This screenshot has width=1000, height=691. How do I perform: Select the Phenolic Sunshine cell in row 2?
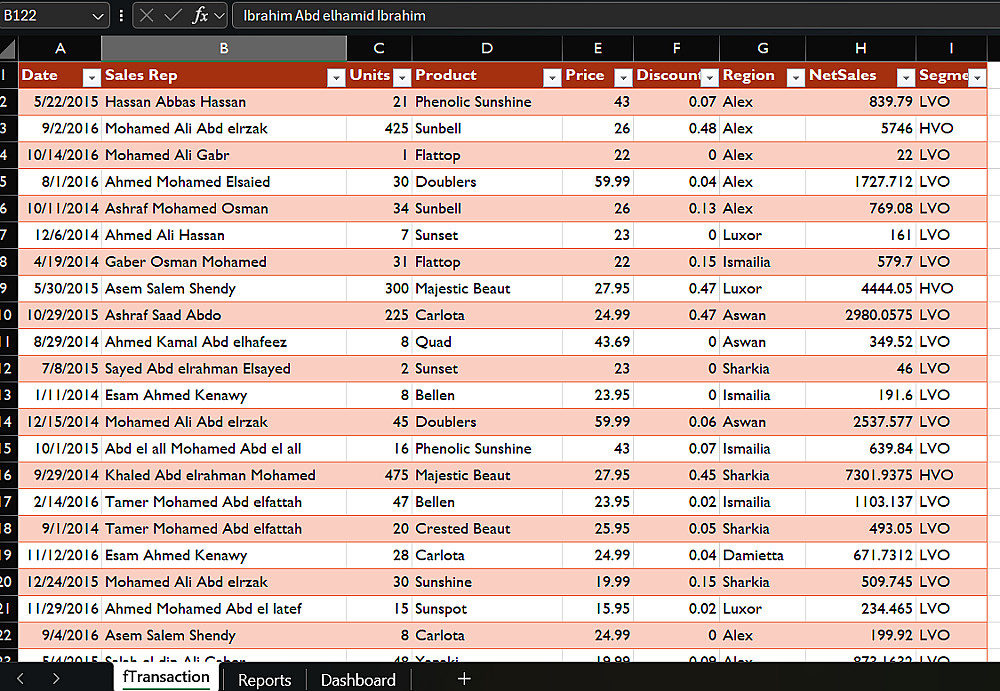coord(487,101)
